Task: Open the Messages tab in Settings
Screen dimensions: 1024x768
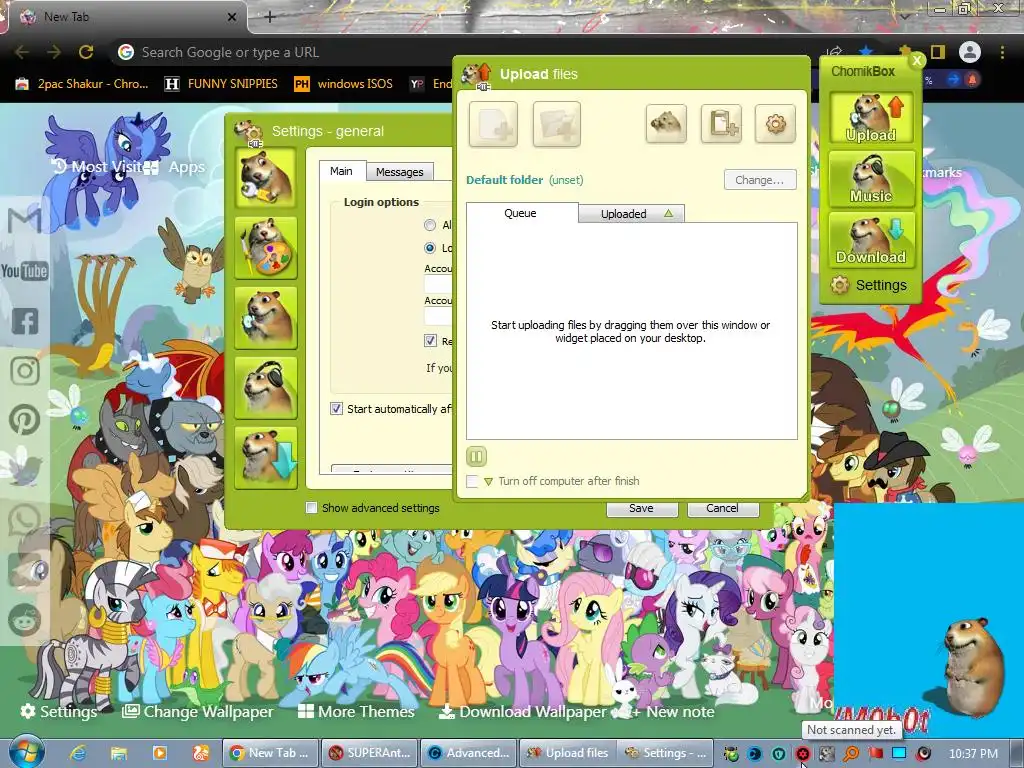Action: [400, 172]
